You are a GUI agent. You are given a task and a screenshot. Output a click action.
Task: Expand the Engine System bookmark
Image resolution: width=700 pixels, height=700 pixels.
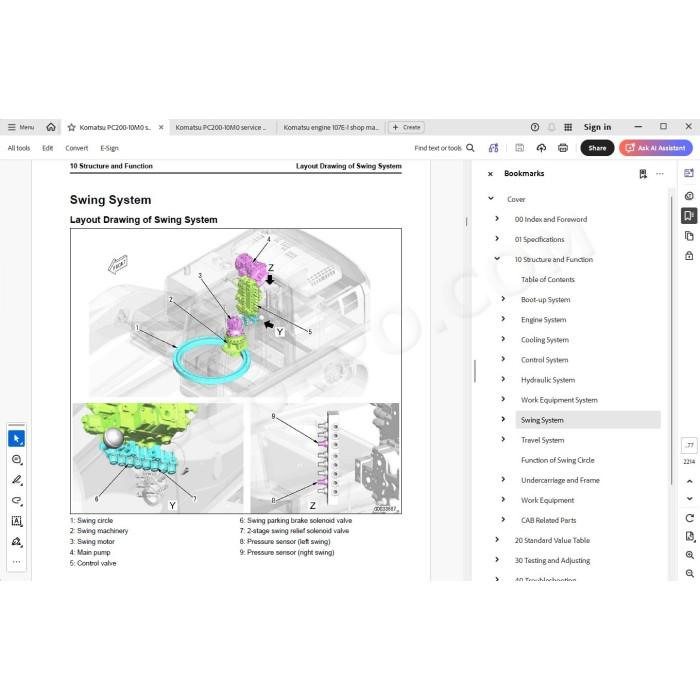tap(503, 319)
